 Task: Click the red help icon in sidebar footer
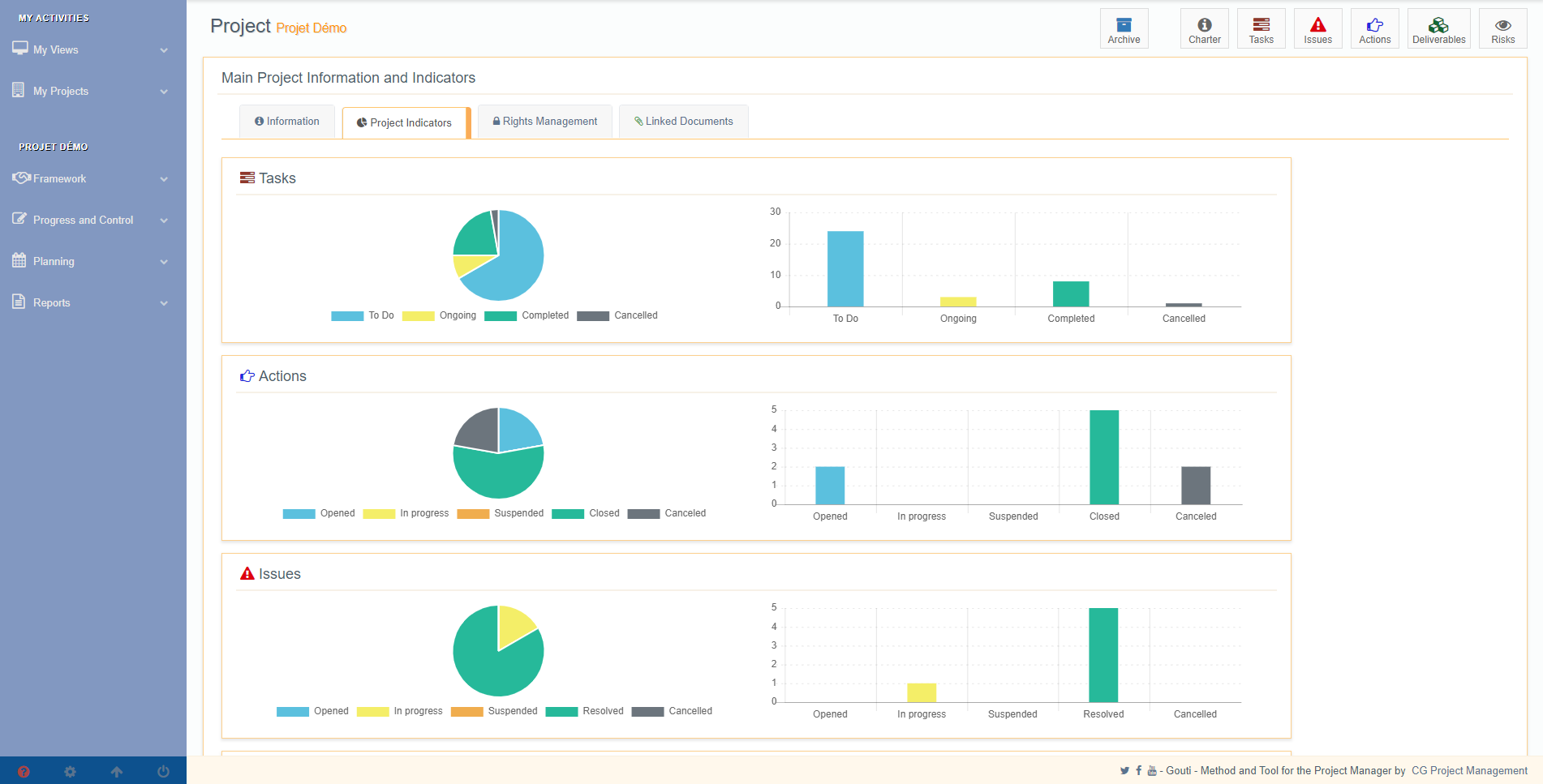[24, 772]
